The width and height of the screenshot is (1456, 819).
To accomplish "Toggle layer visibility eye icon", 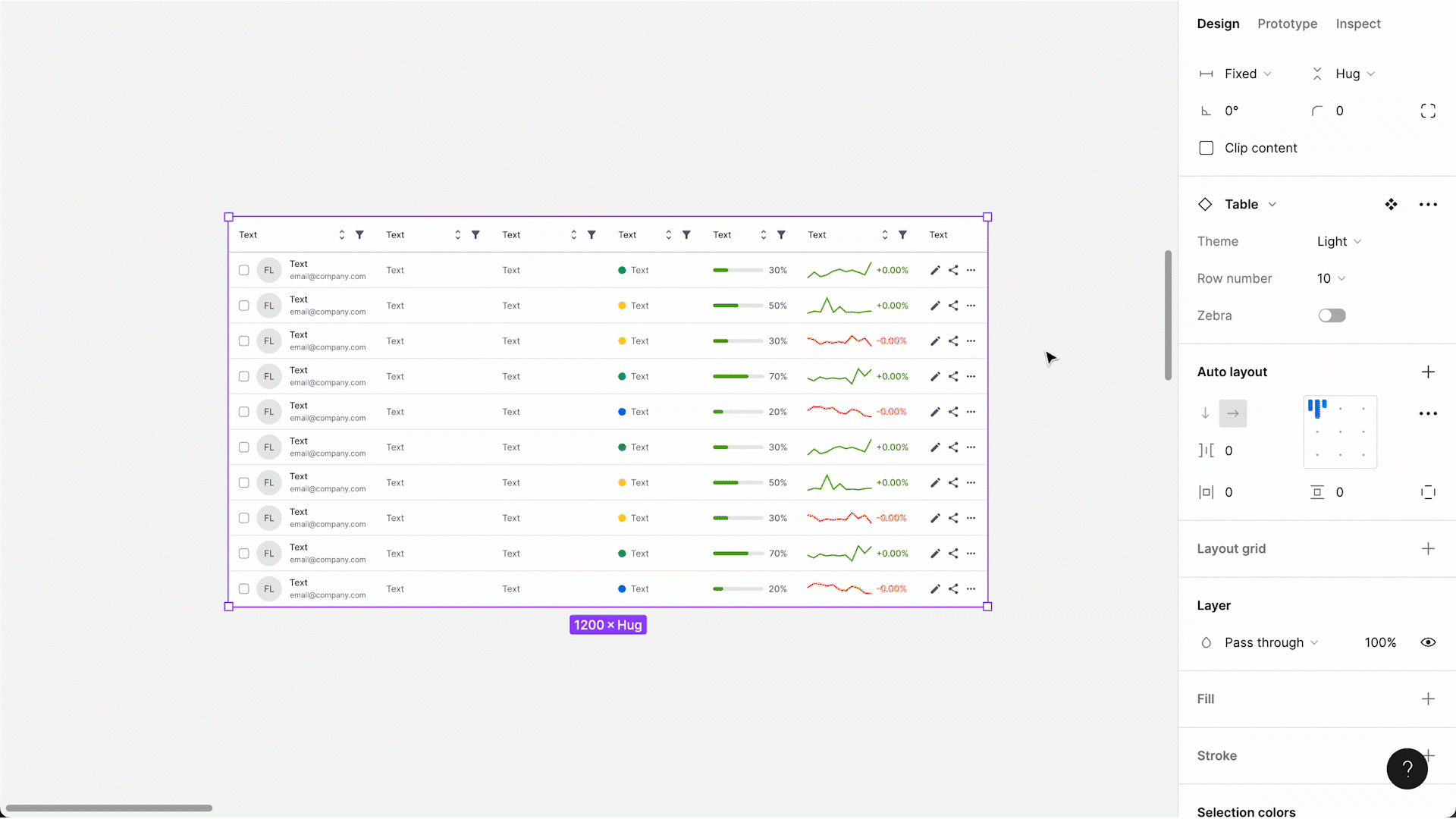I will click(x=1428, y=642).
